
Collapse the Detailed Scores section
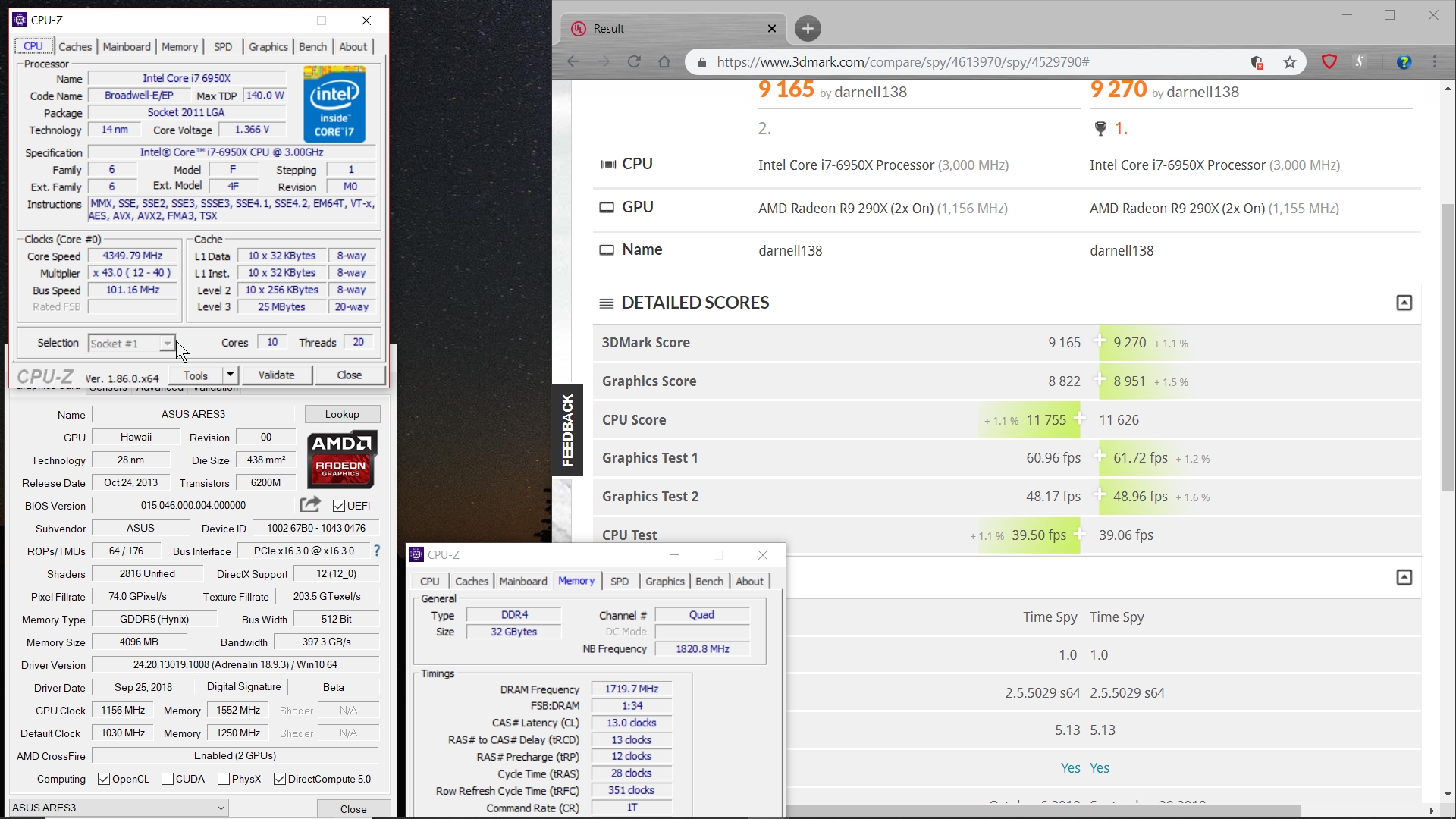point(1404,303)
